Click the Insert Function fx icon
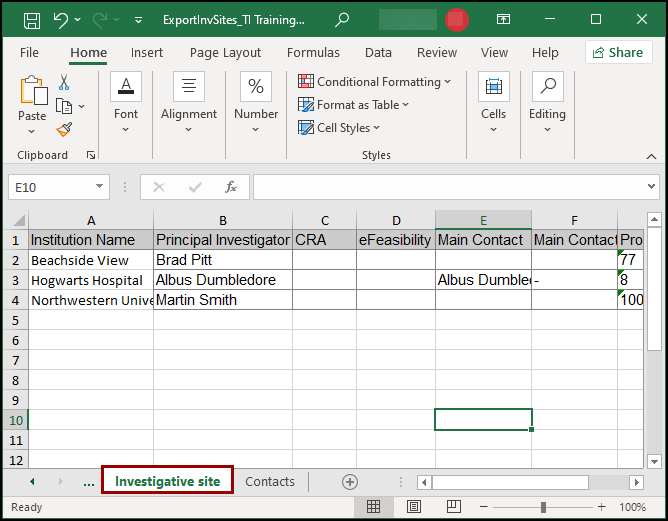668x521 pixels. point(231,187)
